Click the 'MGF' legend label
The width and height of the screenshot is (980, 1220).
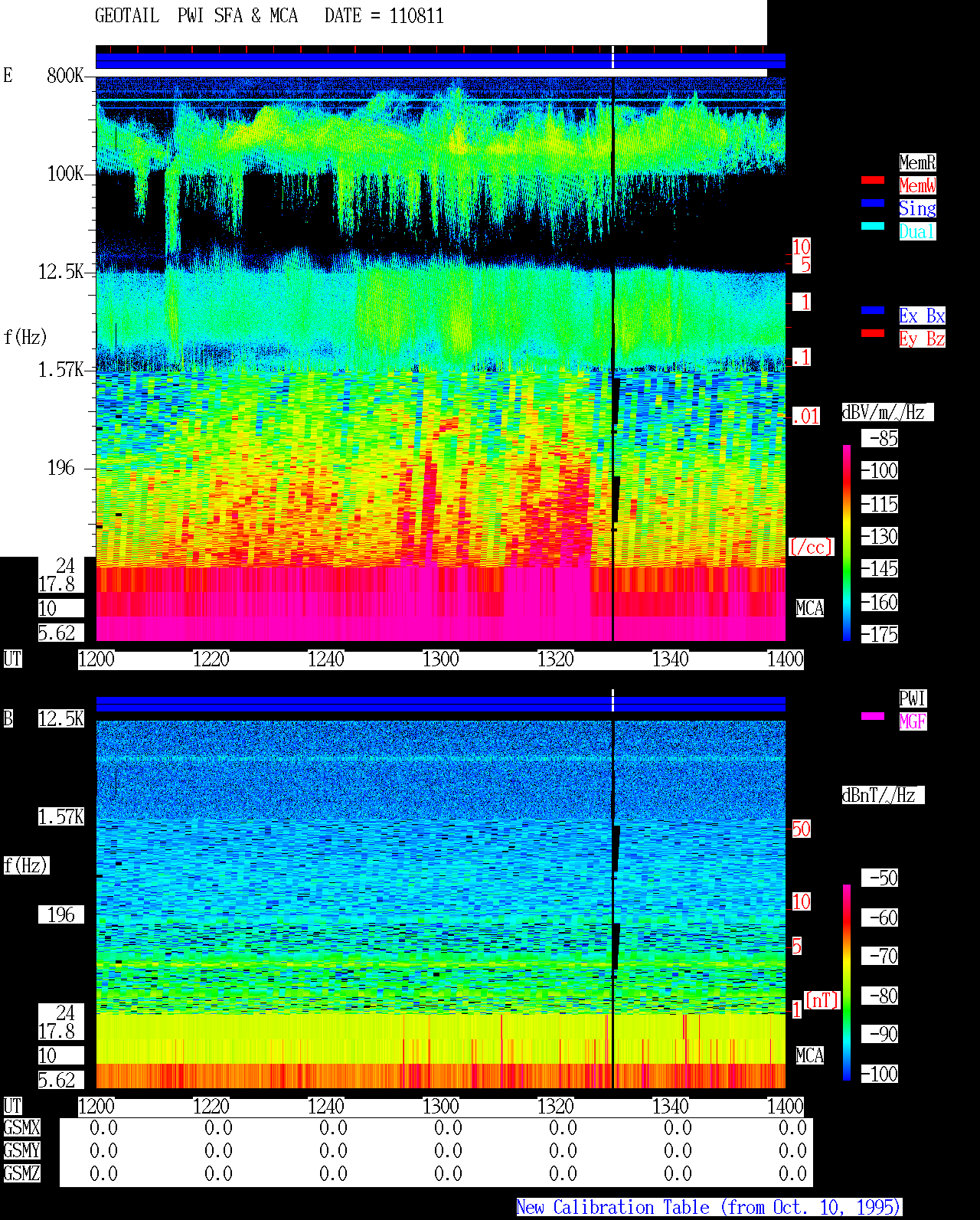coord(913,721)
